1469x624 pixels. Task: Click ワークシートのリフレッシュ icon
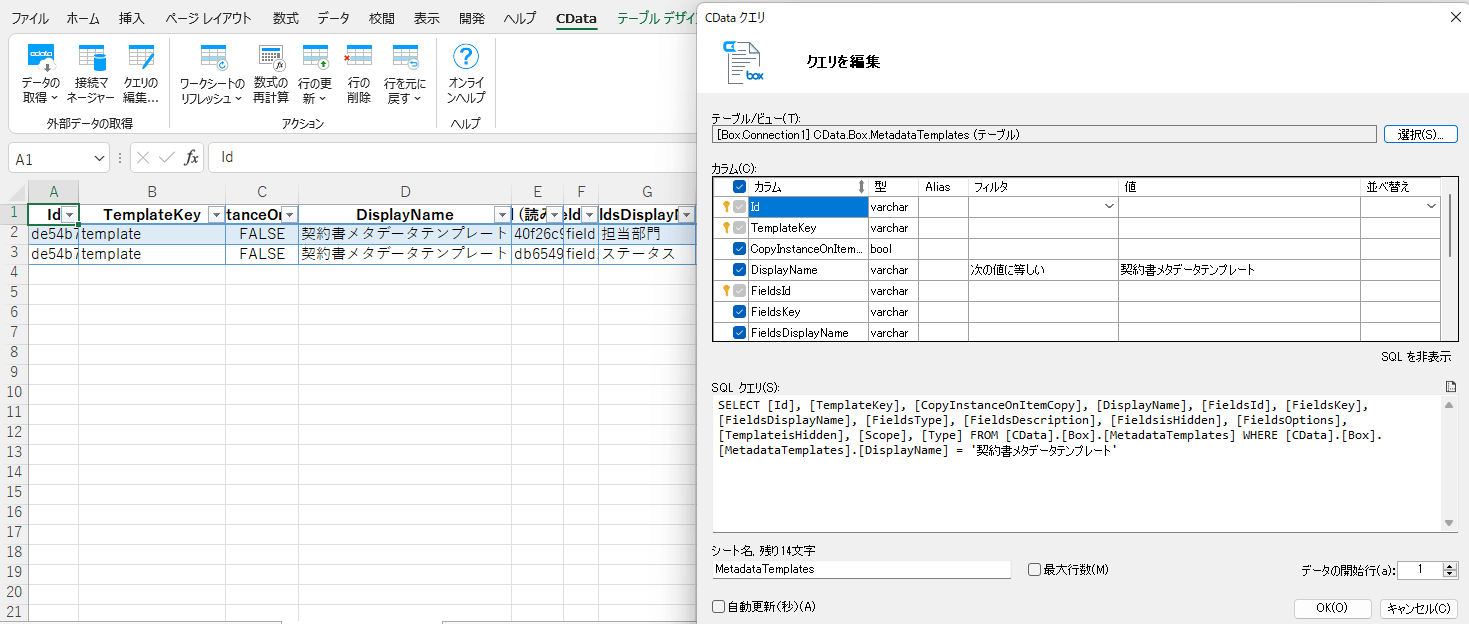(212, 74)
